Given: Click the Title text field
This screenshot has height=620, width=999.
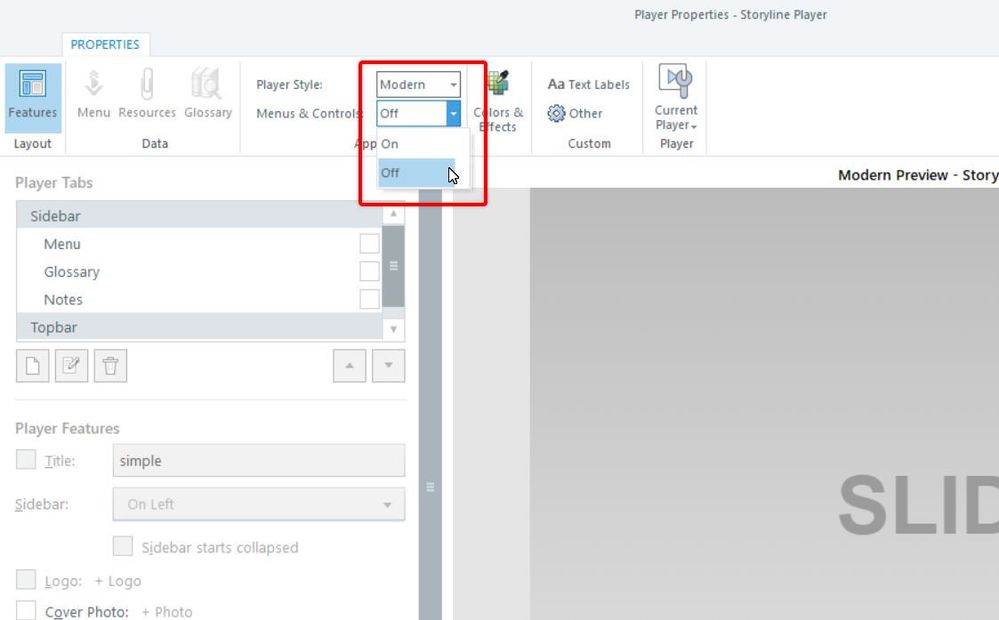Looking at the screenshot, I should tap(259, 461).
